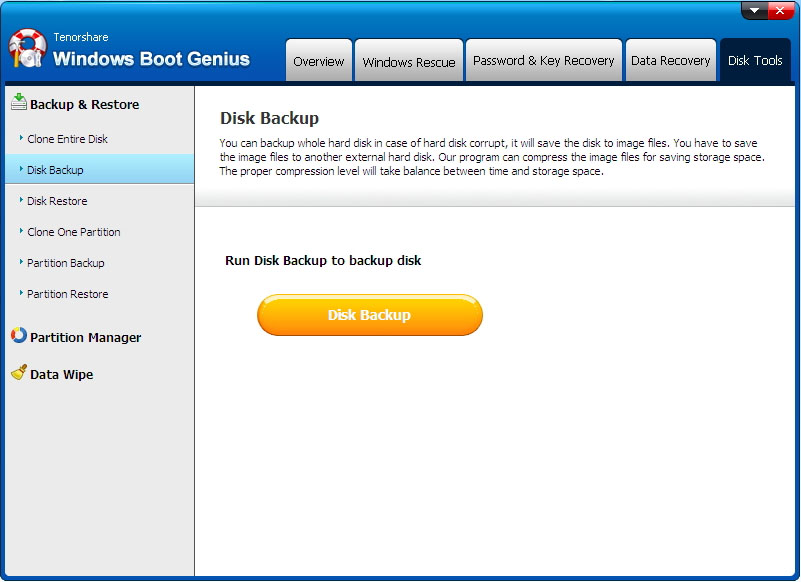Viewport: 801px width, 582px height.
Task: Open Disk Restore from the sidebar
Action: tap(57, 201)
